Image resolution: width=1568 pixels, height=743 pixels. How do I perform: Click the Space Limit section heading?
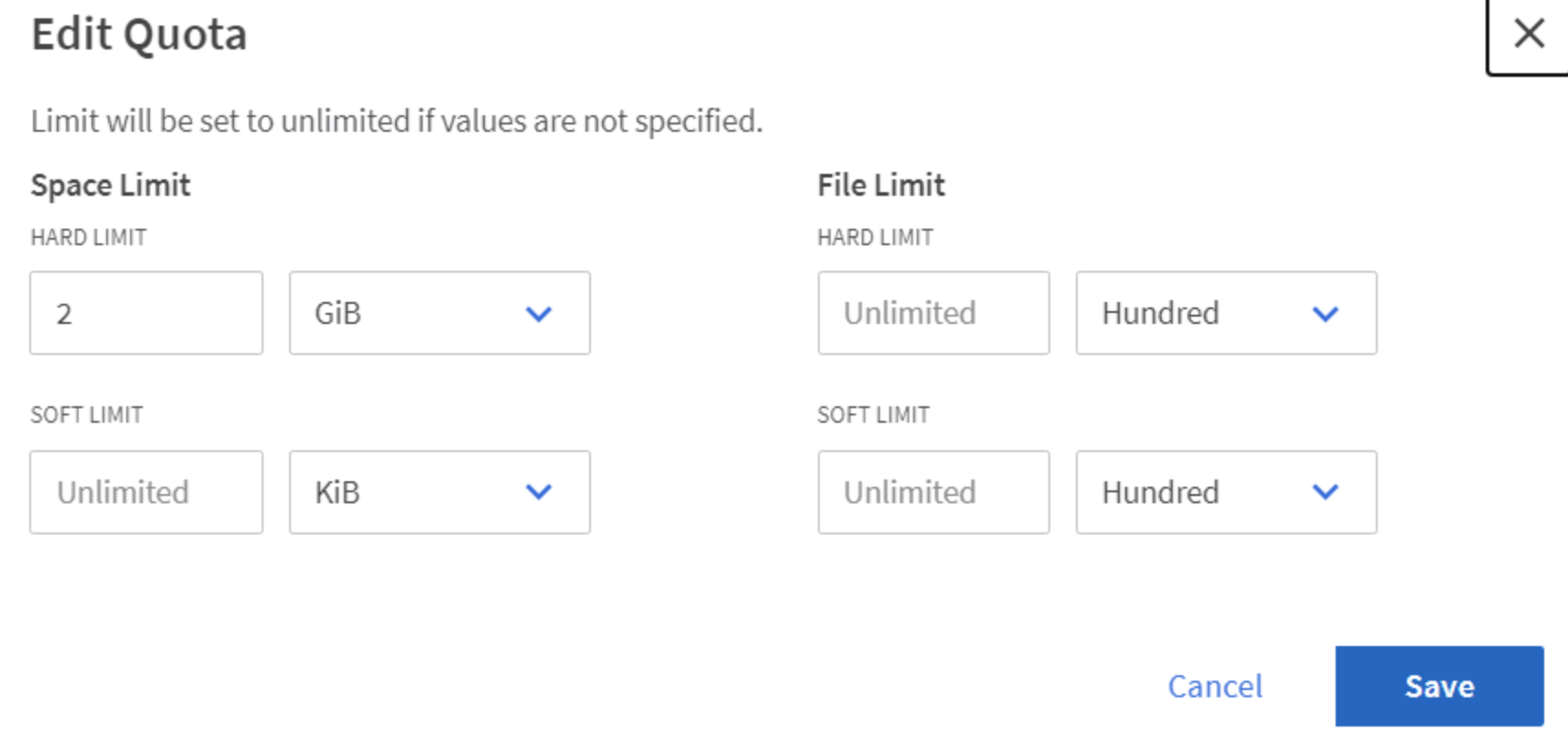click(x=111, y=185)
